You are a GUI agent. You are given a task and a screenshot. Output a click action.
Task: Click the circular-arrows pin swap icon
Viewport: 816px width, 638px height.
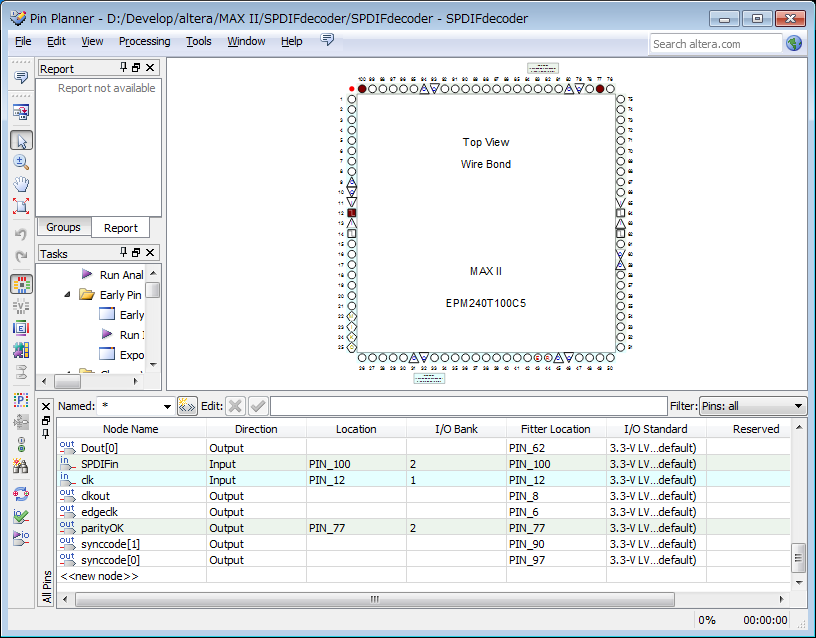(21, 494)
